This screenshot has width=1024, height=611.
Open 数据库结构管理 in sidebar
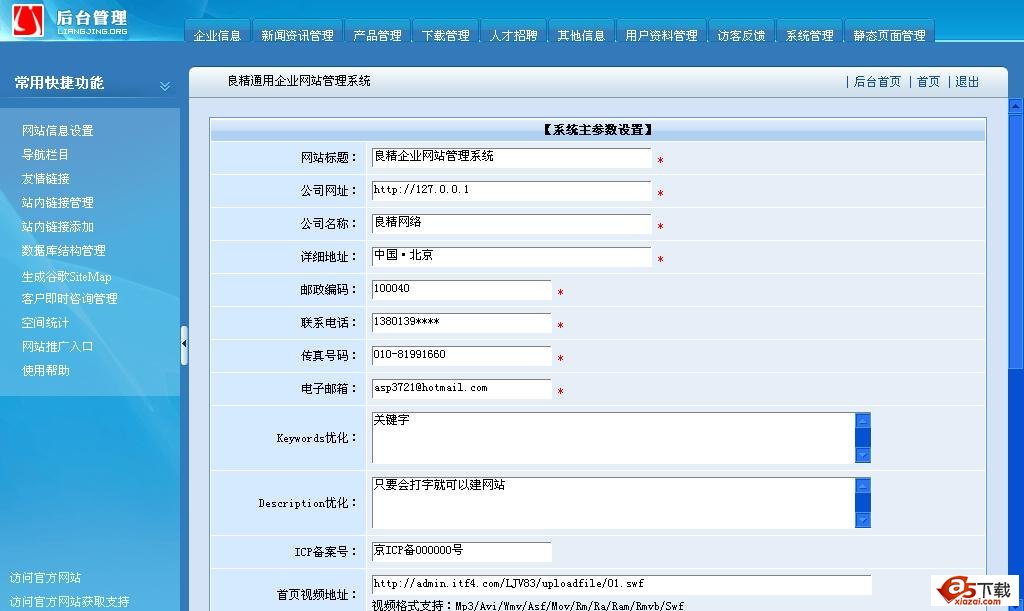pos(63,251)
